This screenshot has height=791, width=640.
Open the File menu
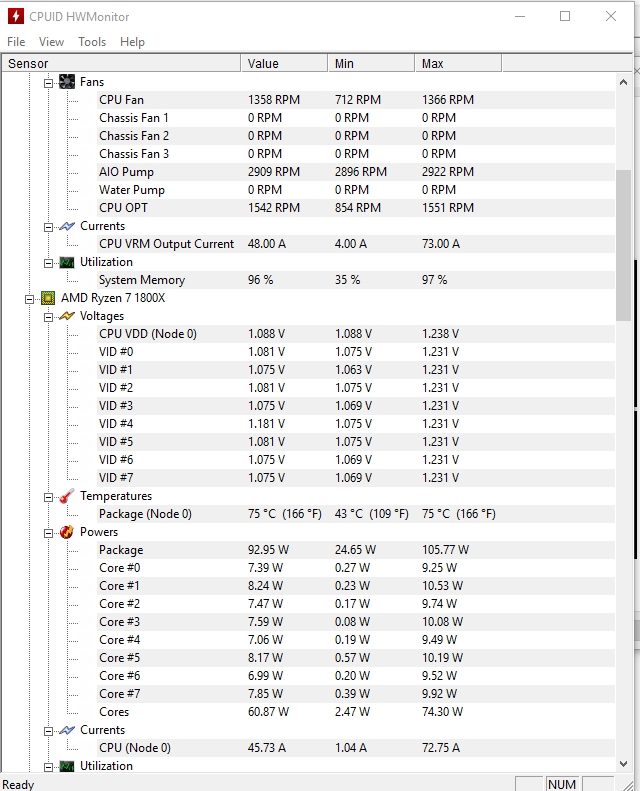pyautogui.click(x=16, y=42)
